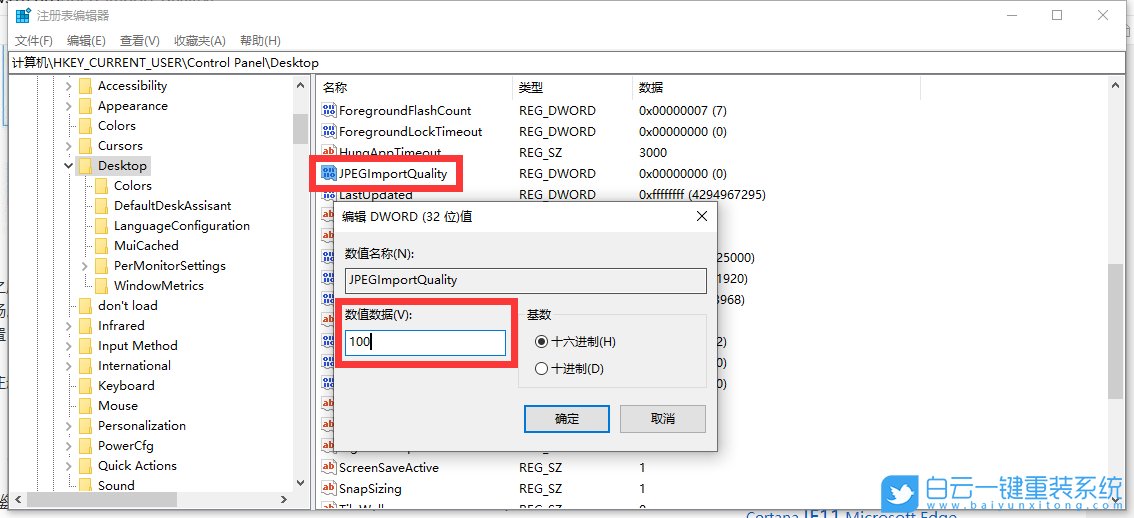Click the JPEGImportQuality value icon
Viewport: 1134px width, 518px height.
pos(329,174)
